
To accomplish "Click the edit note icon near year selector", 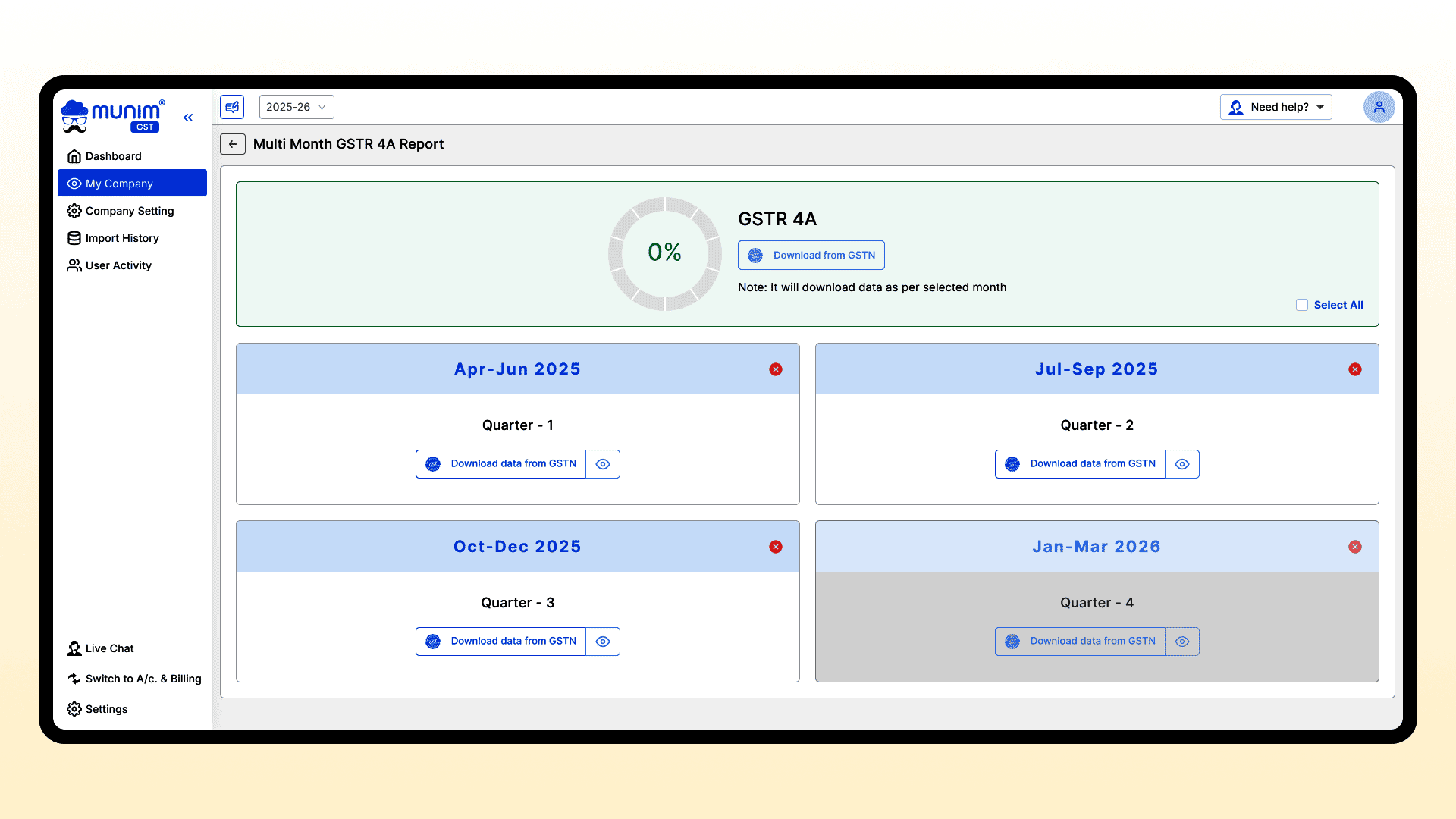I will 232,107.
